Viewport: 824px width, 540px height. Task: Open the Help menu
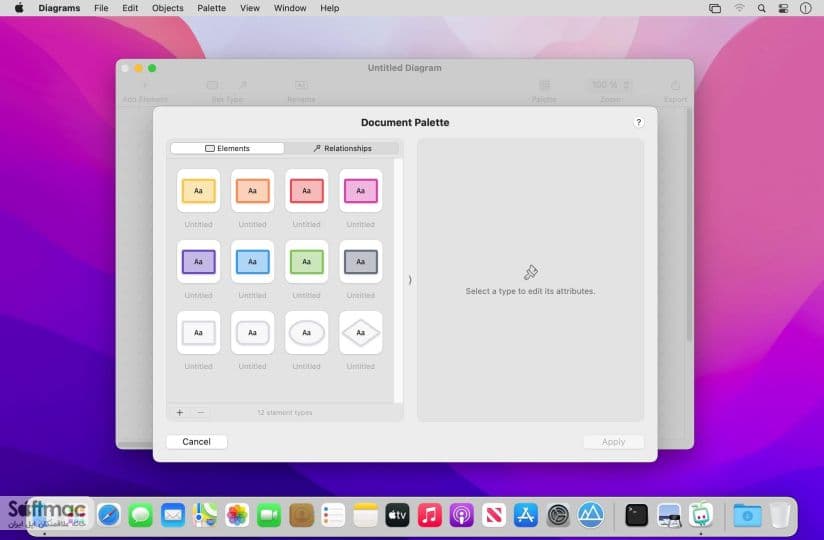coord(329,8)
